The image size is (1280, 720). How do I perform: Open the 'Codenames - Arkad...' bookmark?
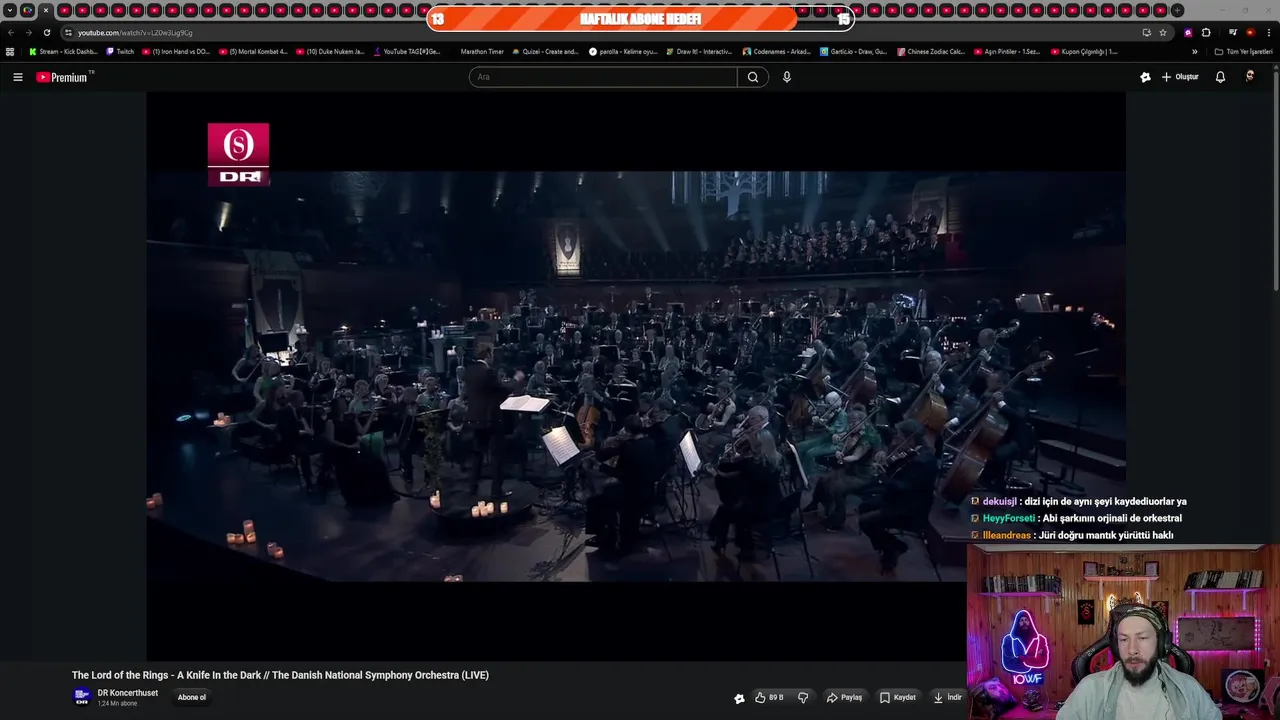777,52
